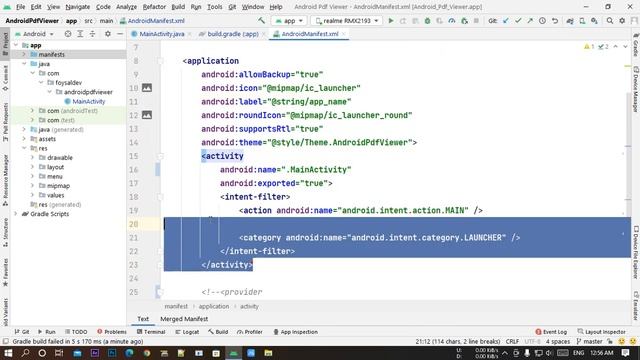Open Chrome from the taskbar
The height and width of the screenshot is (360, 640).
(x=147, y=353)
